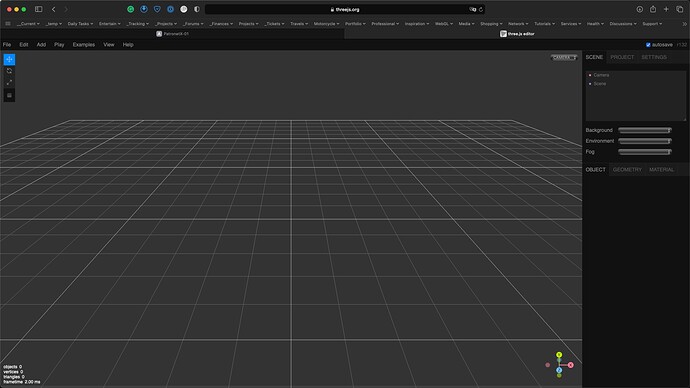The height and width of the screenshot is (388, 690).
Task: Click the outliner resize handle corner
Action: pyautogui.click(x=684, y=119)
